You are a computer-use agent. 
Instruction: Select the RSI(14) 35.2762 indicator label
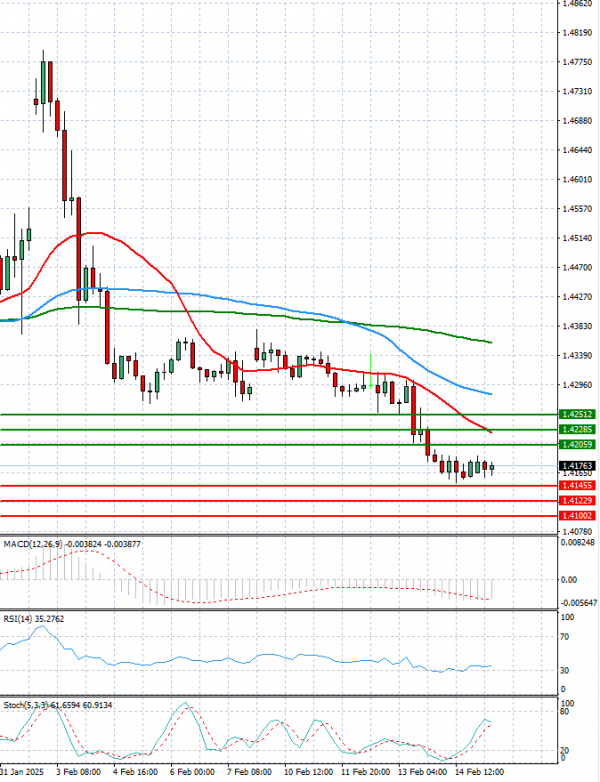[34, 618]
